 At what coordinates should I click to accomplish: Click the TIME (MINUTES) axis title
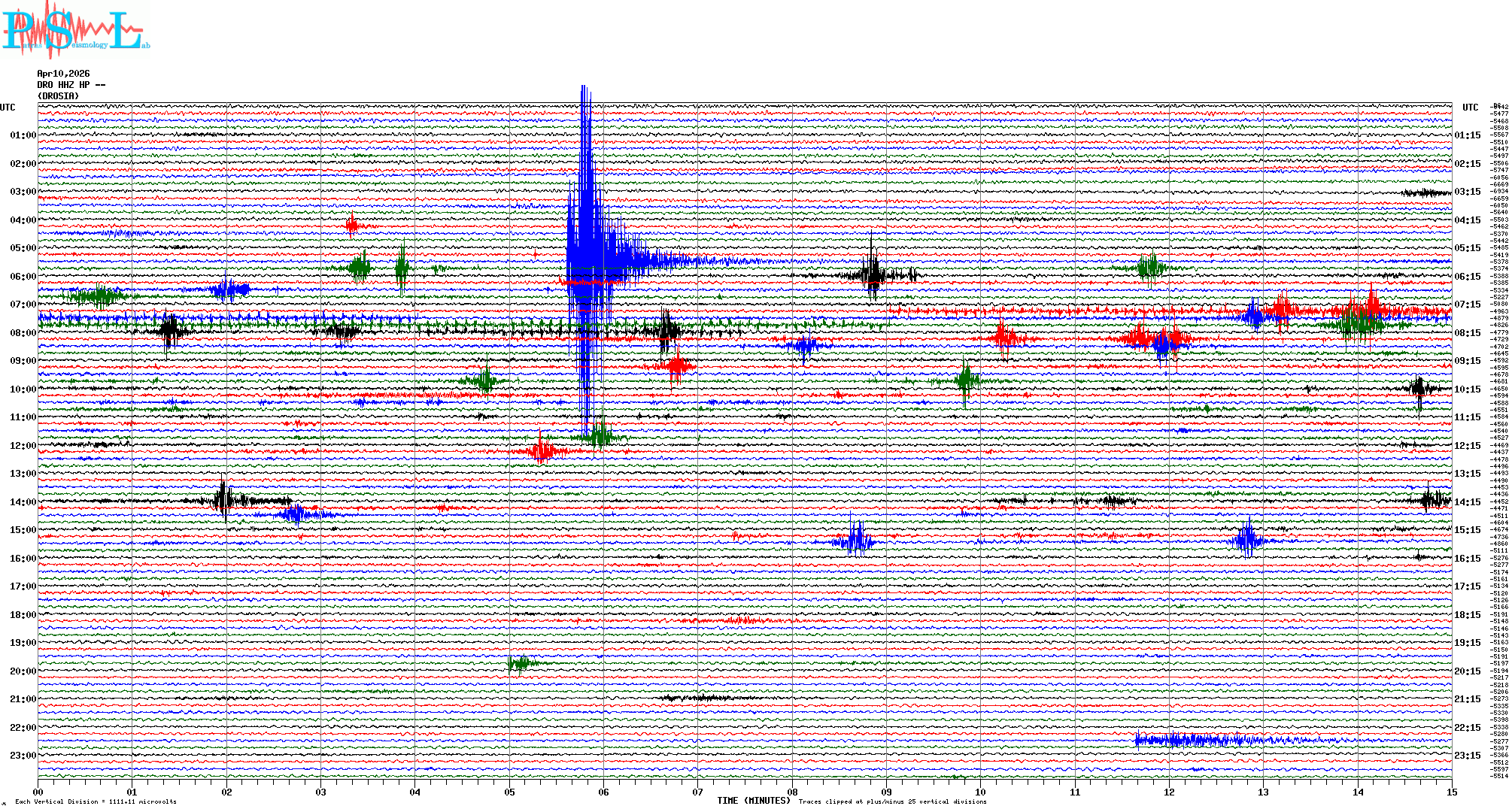point(753,801)
